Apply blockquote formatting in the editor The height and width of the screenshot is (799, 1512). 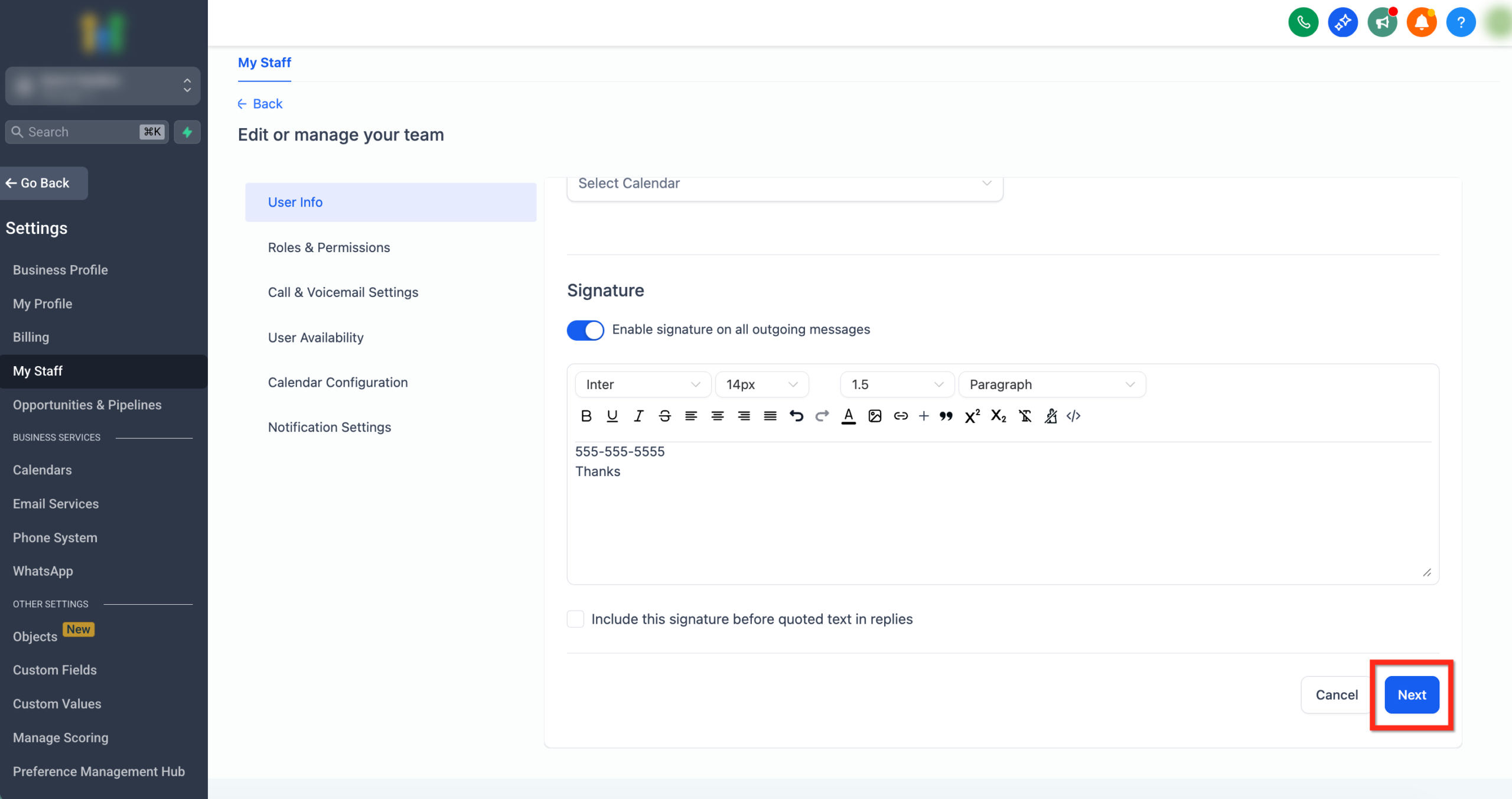tap(946, 416)
